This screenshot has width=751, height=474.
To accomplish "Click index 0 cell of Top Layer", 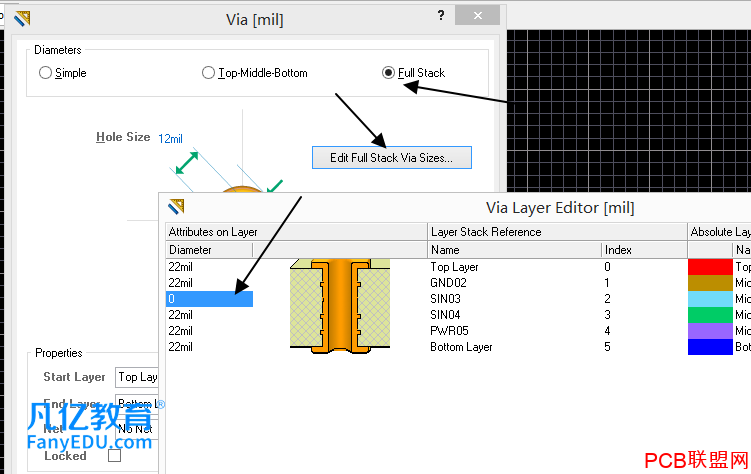I will [x=607, y=267].
